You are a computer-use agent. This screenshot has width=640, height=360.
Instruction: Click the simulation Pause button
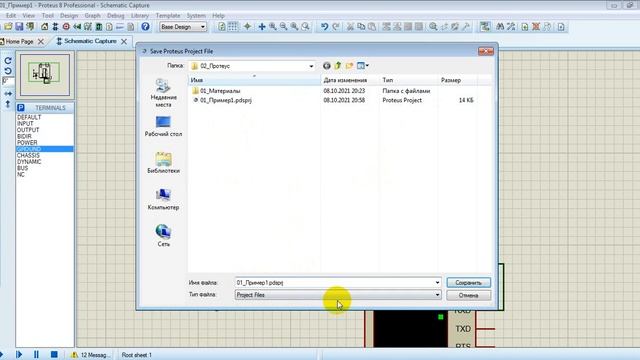[36, 354]
